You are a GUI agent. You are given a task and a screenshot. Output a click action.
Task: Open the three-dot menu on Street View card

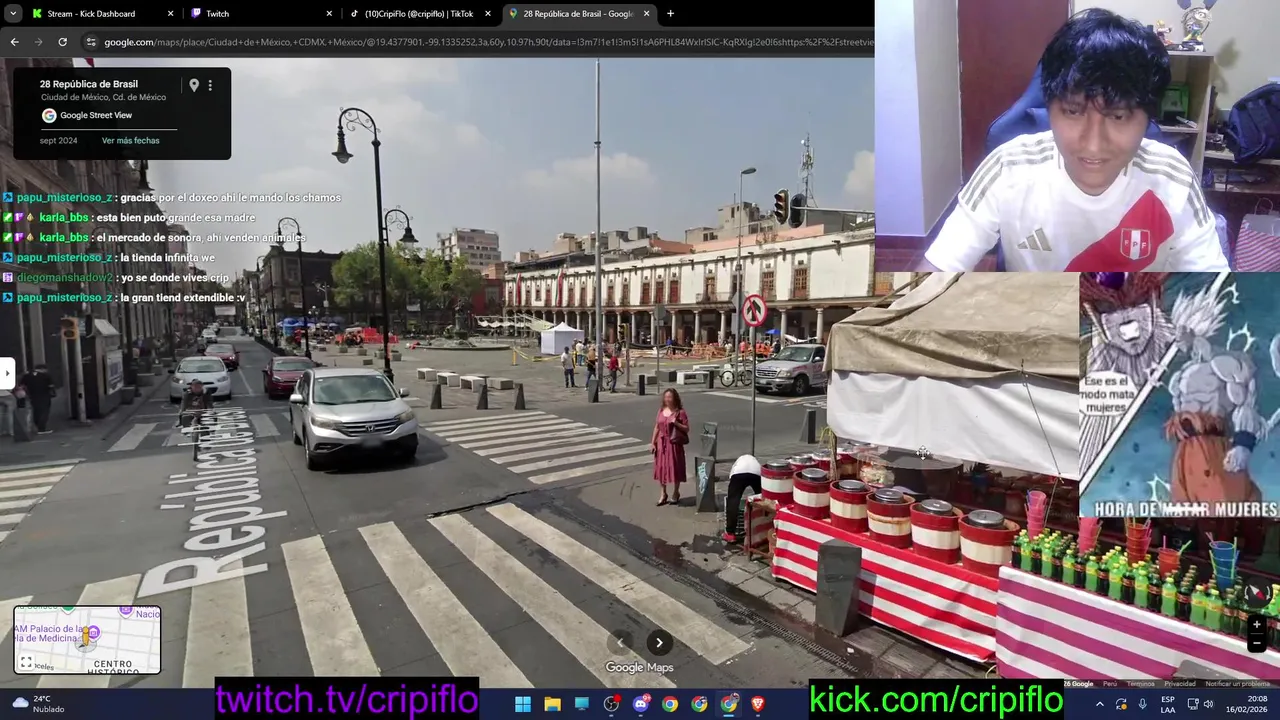click(210, 85)
